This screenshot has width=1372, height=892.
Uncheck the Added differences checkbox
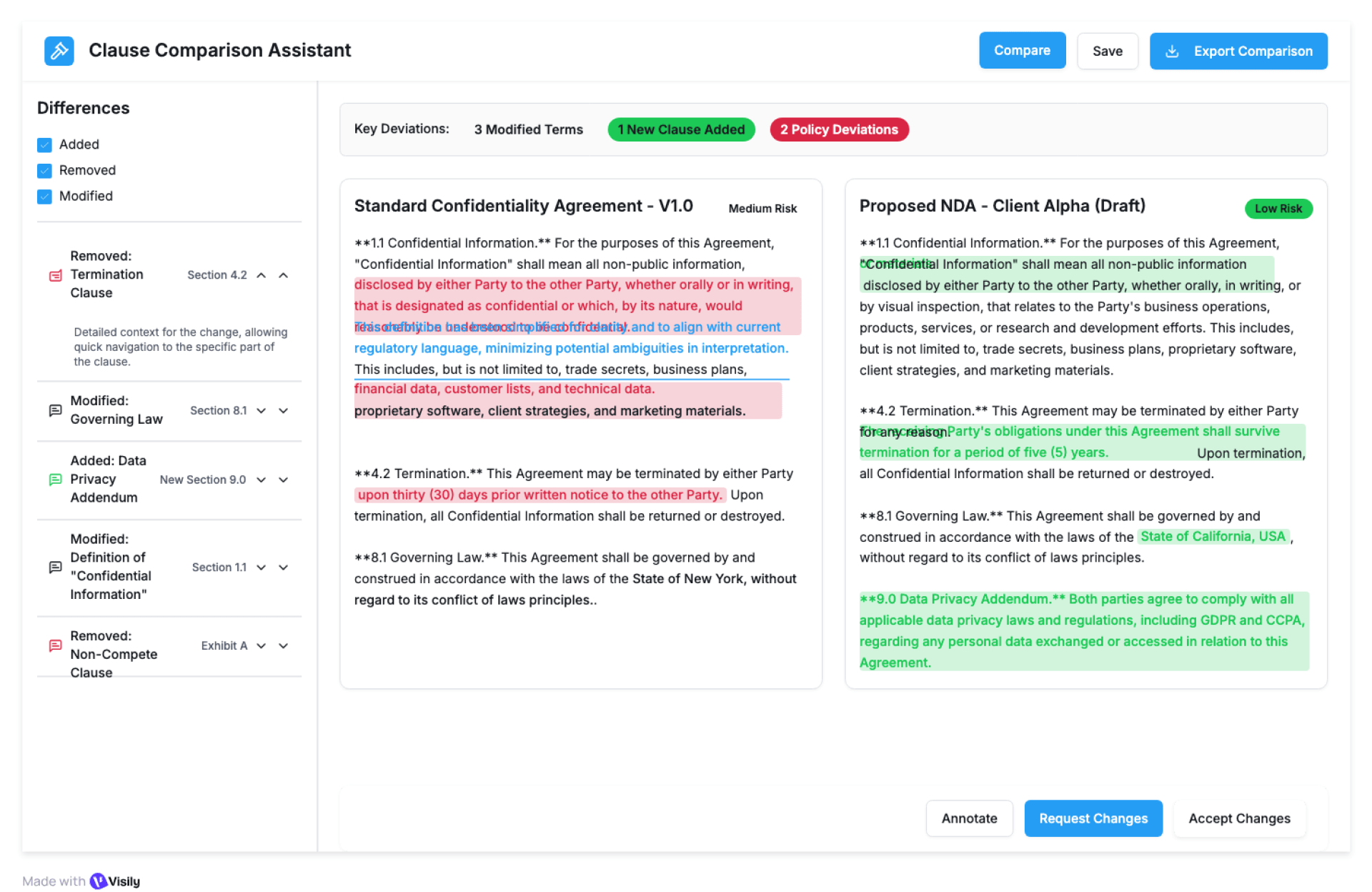pos(44,145)
